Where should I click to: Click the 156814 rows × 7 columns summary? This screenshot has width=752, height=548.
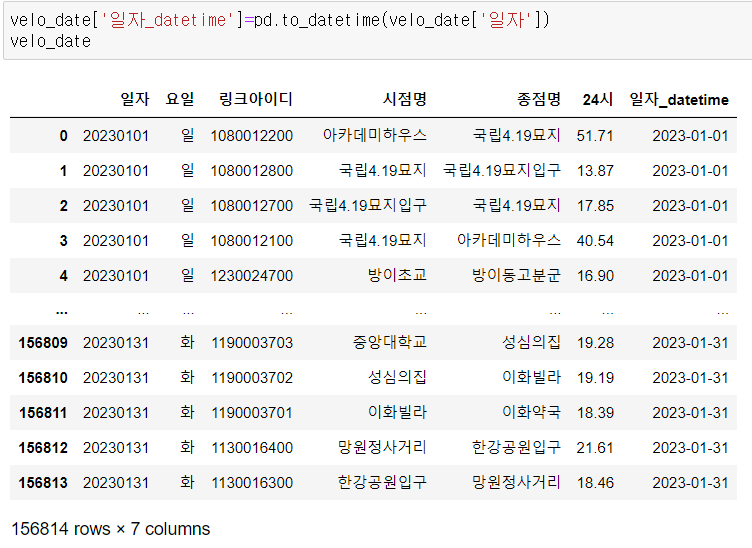pos(111,529)
